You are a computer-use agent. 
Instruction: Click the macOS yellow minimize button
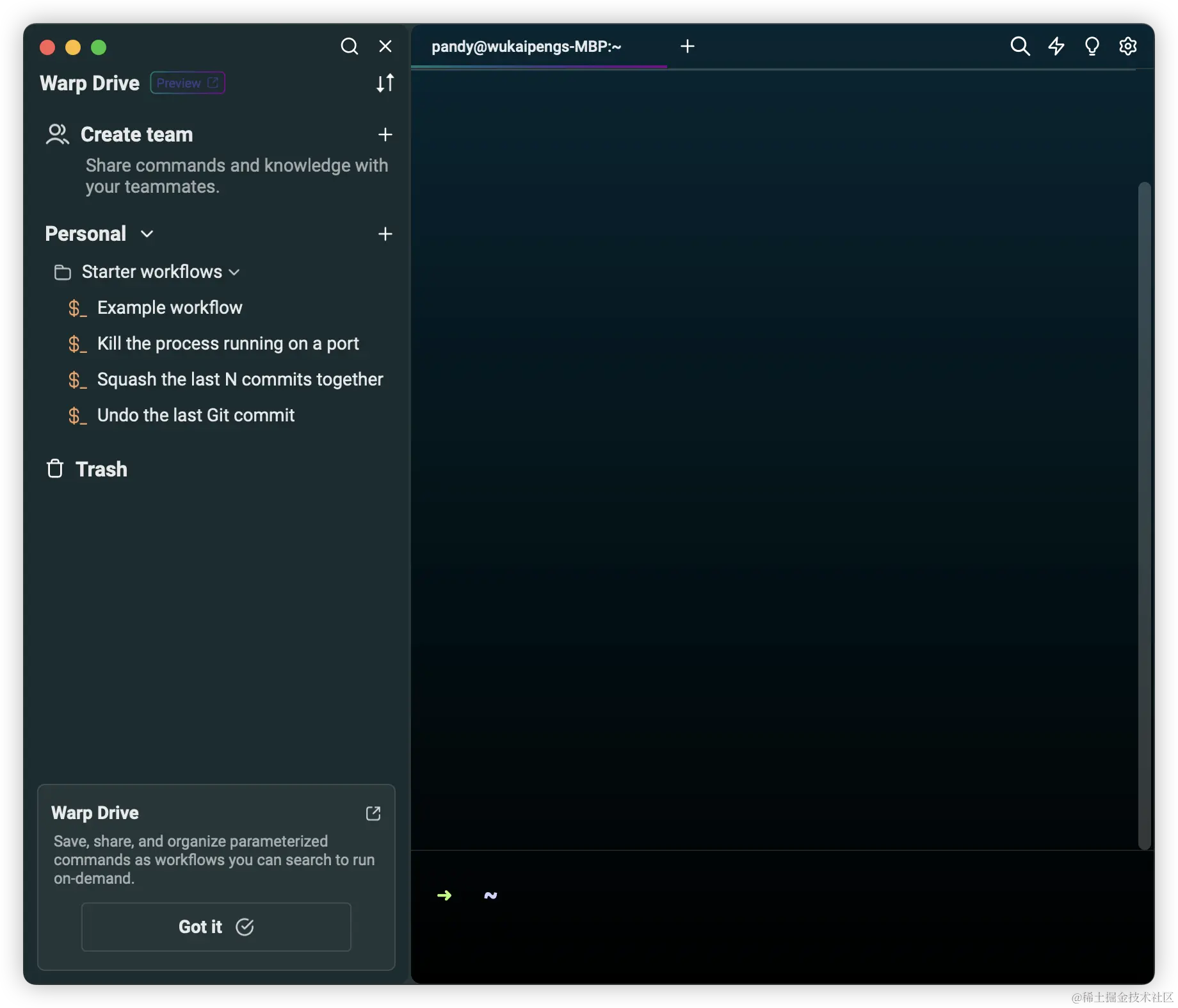[x=73, y=47]
